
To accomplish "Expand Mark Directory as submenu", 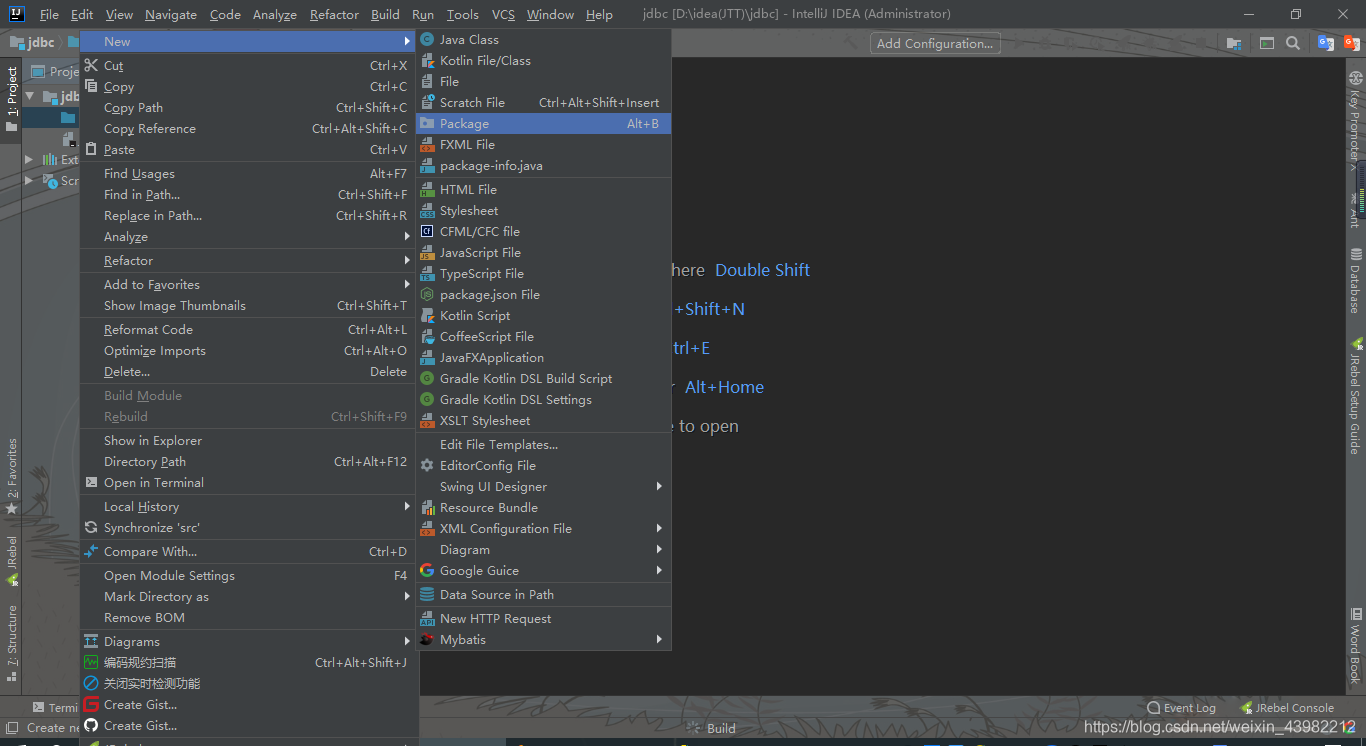I will pyautogui.click(x=249, y=596).
